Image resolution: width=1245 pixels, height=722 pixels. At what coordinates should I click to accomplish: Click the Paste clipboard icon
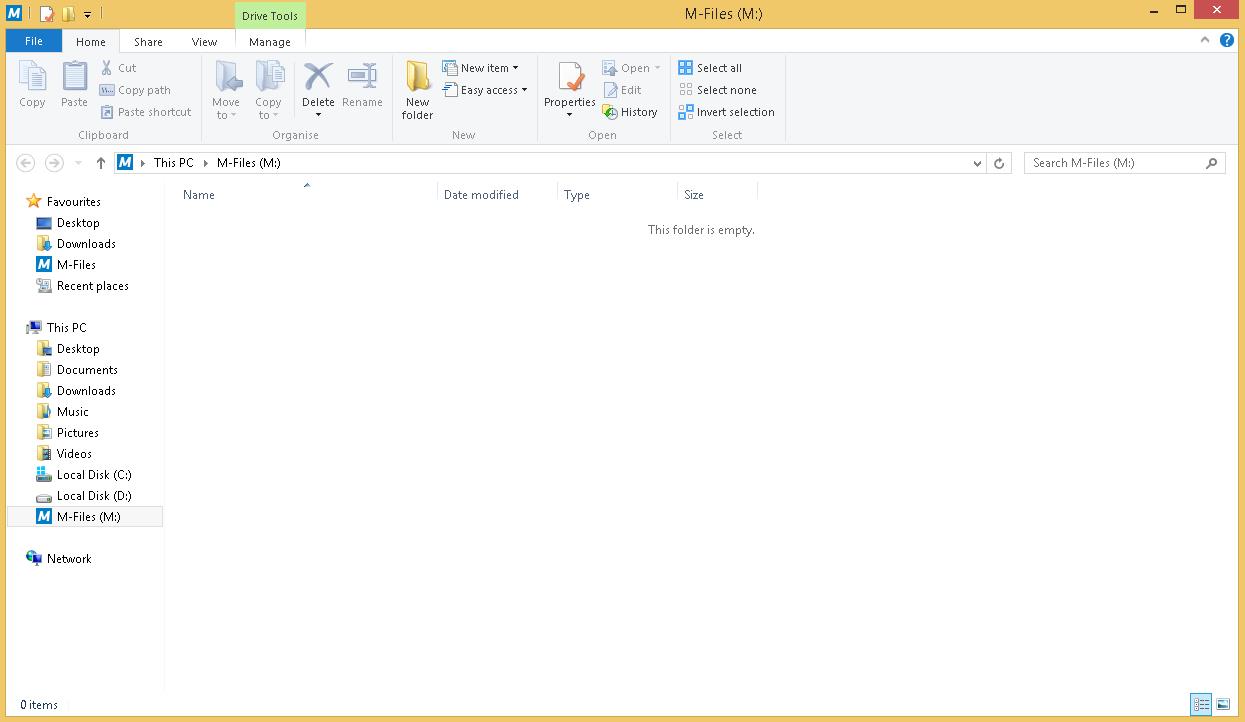(74, 77)
